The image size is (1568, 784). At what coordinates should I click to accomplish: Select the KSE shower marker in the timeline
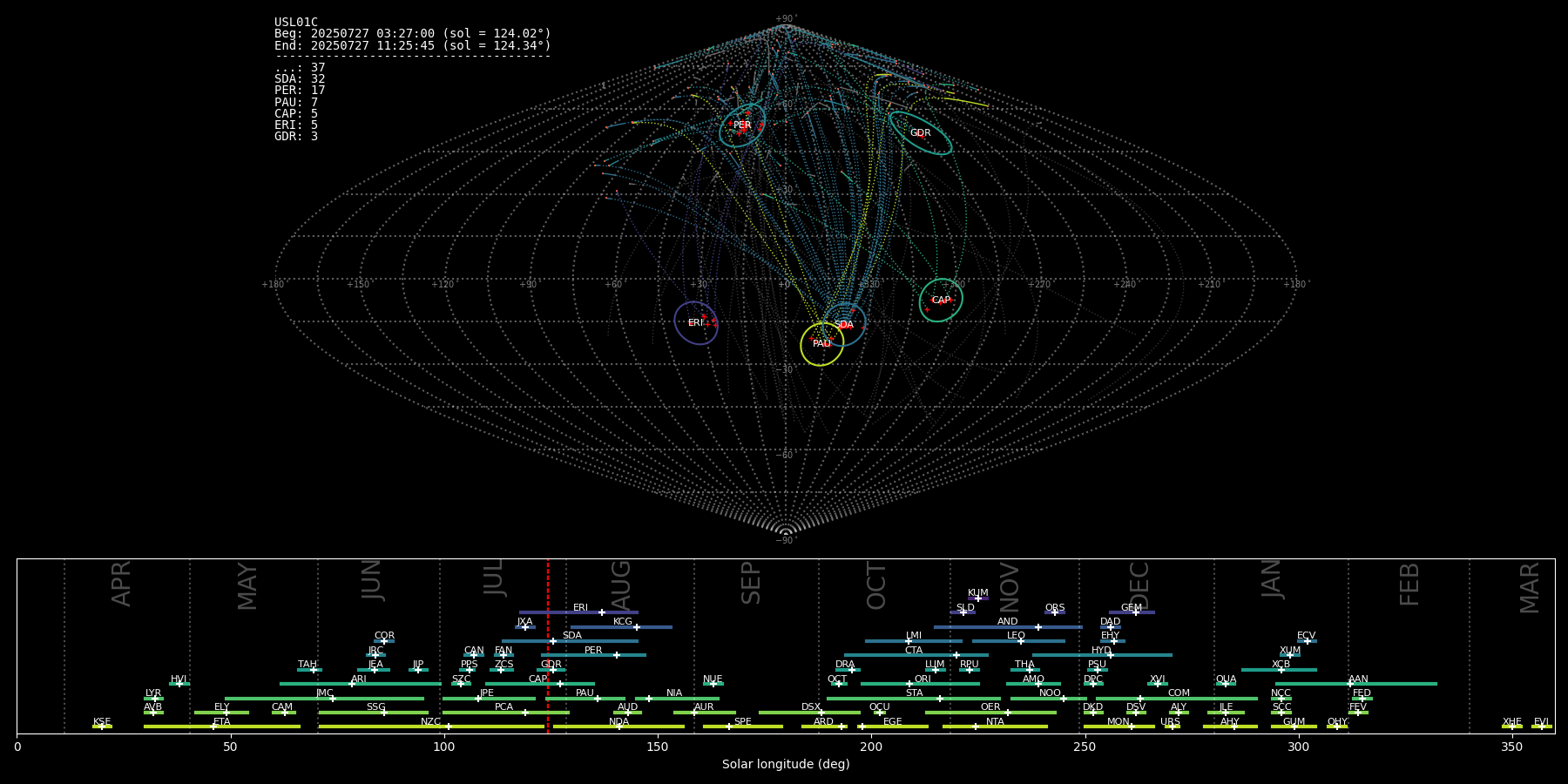(101, 727)
